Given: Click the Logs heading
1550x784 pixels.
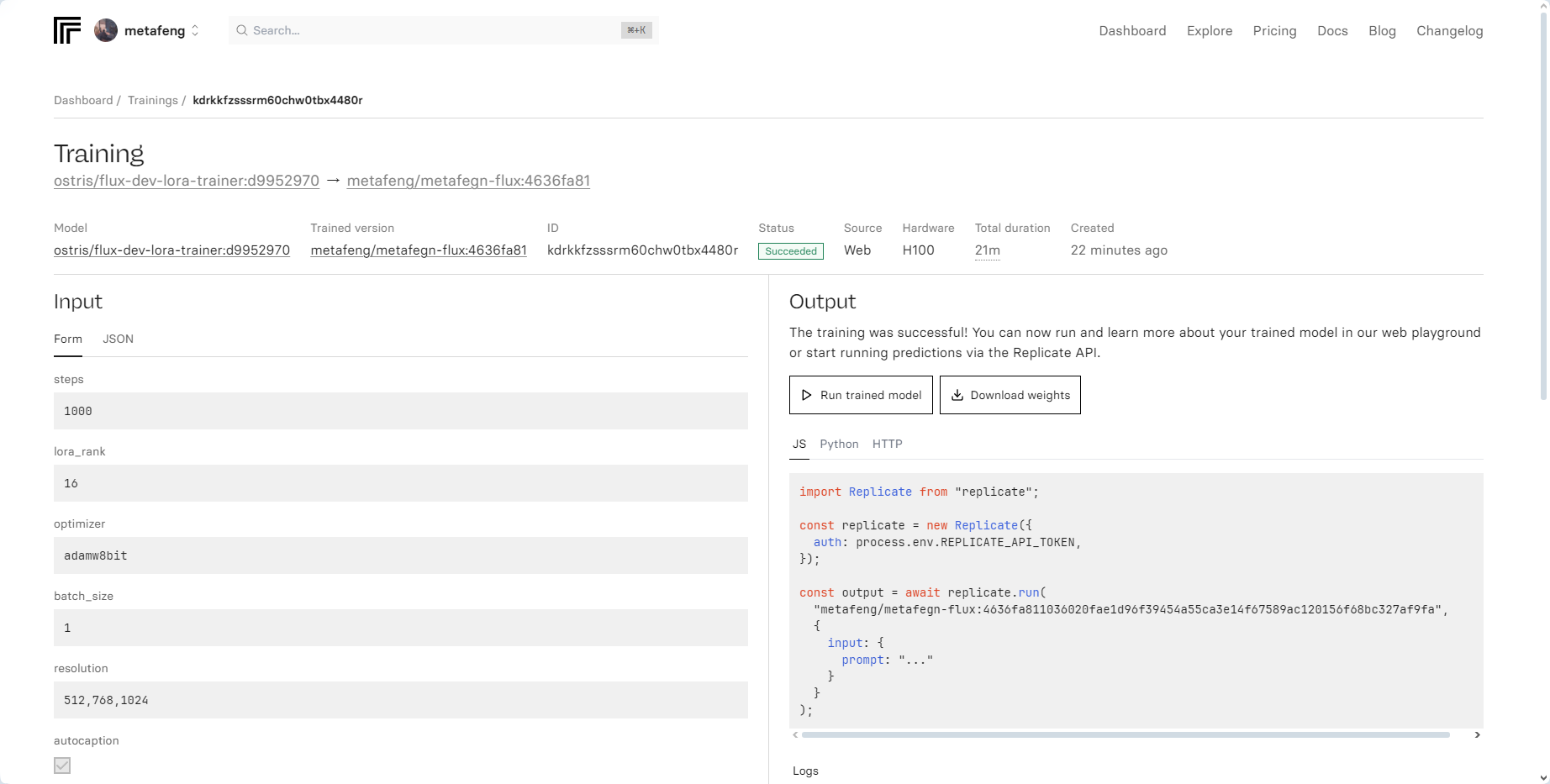Looking at the screenshot, I should pos(805,771).
